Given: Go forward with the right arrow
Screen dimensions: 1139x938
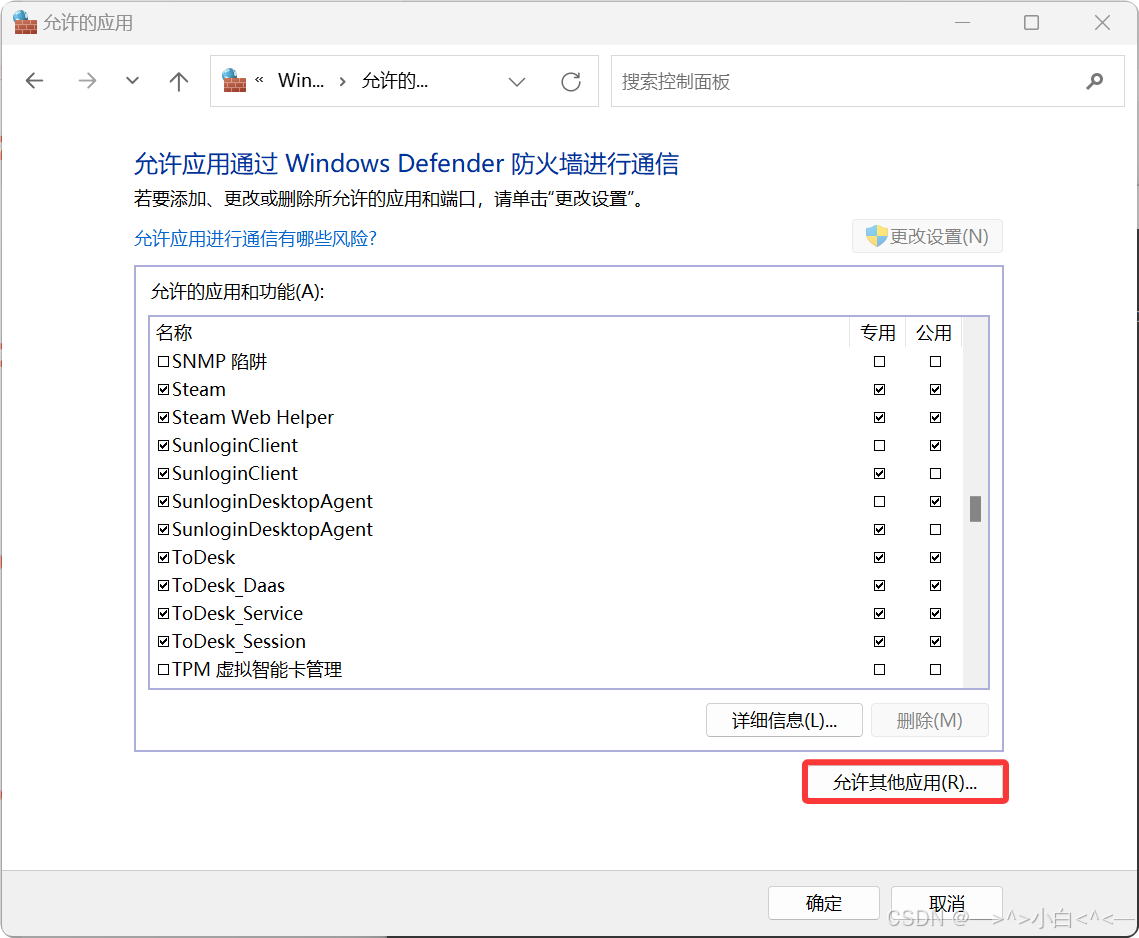Looking at the screenshot, I should pyautogui.click(x=87, y=81).
